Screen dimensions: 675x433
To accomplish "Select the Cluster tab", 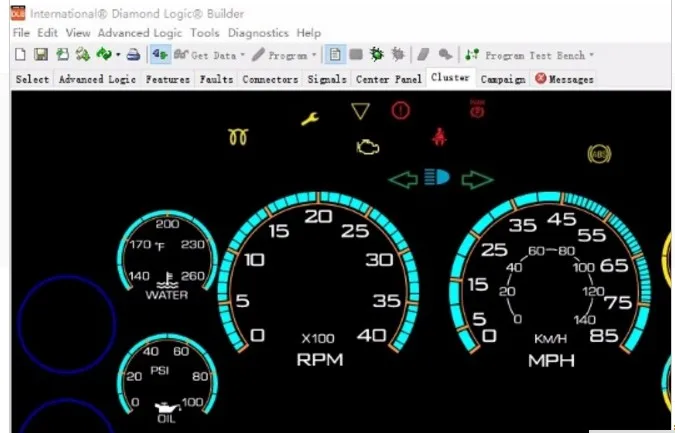I will (x=450, y=78).
